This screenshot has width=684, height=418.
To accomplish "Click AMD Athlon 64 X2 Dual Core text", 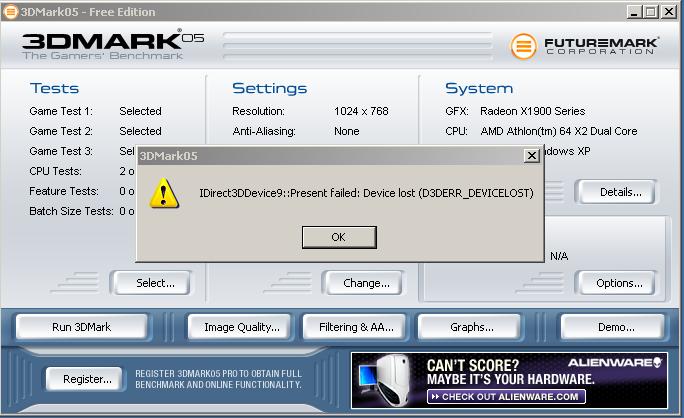I will 559,131.
